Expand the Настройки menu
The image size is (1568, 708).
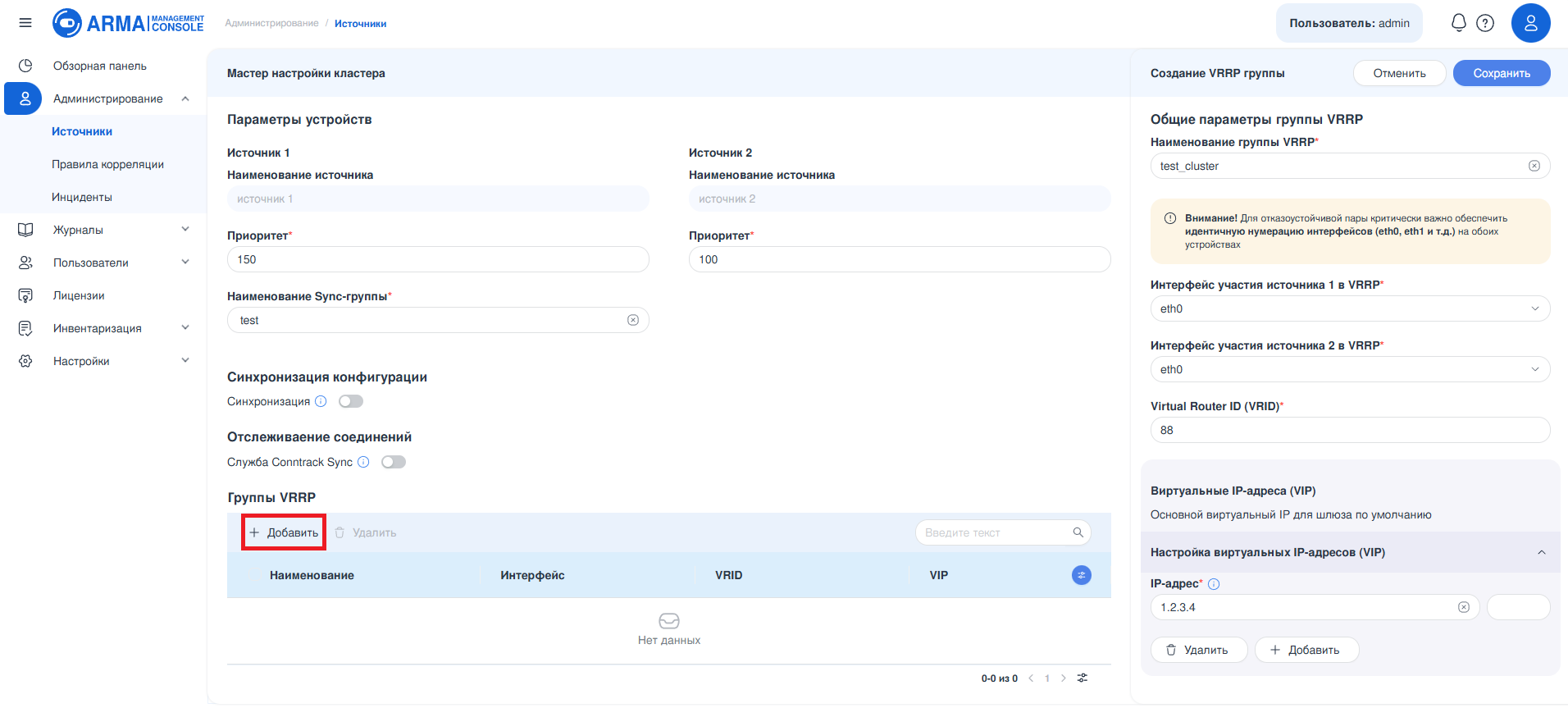(x=185, y=361)
